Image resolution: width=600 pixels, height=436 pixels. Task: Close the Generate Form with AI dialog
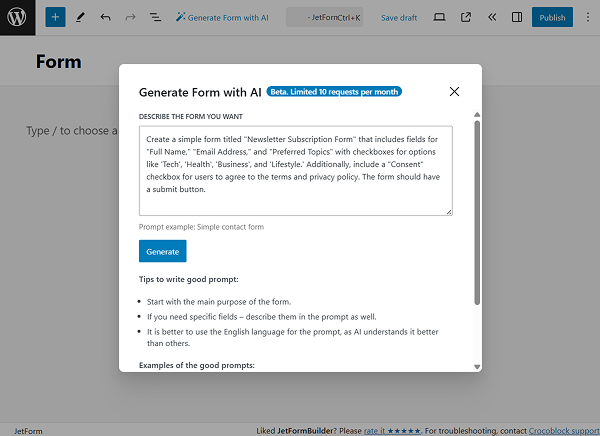point(454,91)
